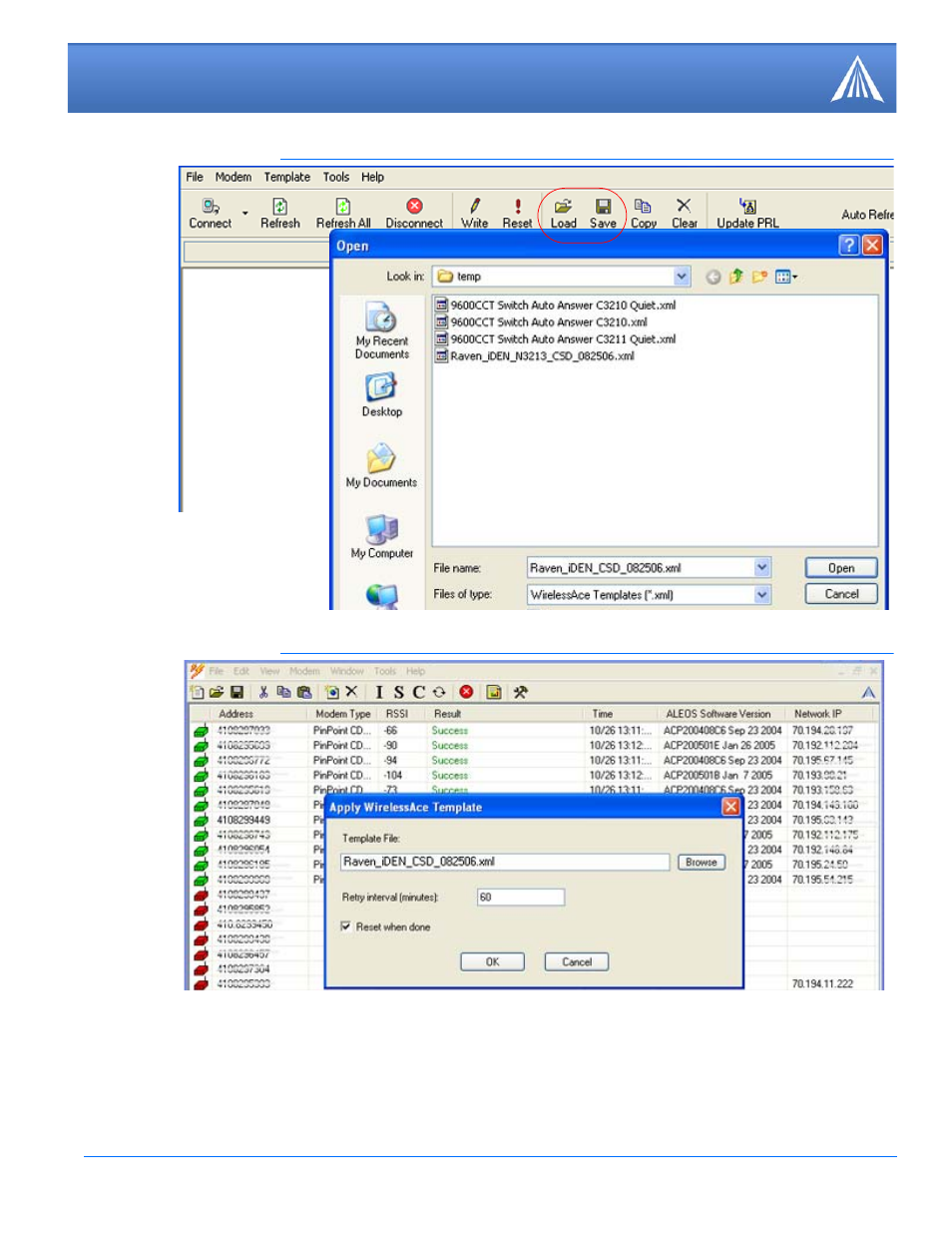Go back using Open dialog back arrow
This screenshot has width=952, height=1233.
713,277
